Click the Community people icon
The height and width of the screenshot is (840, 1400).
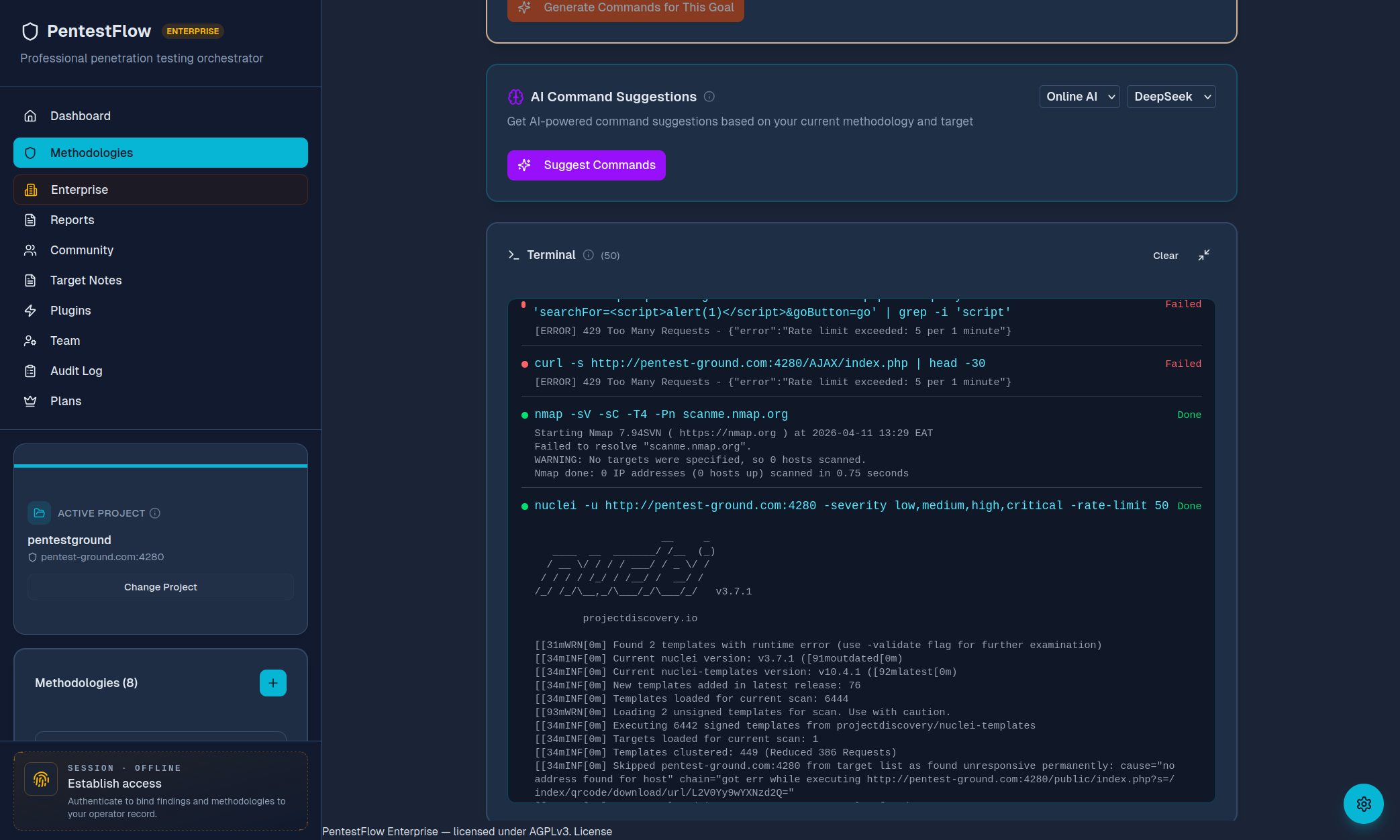click(x=30, y=250)
